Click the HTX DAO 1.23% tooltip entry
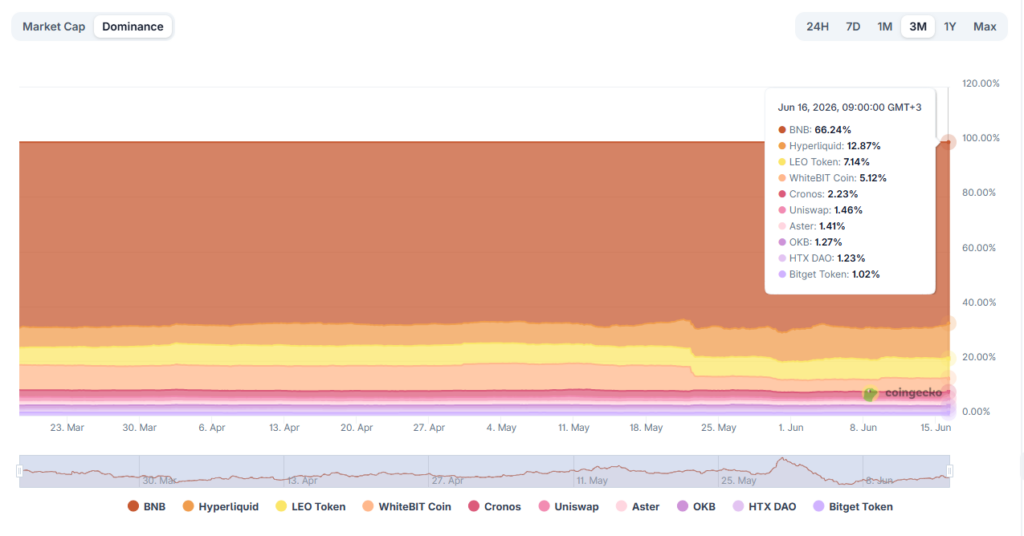1024x536 pixels. click(822, 258)
